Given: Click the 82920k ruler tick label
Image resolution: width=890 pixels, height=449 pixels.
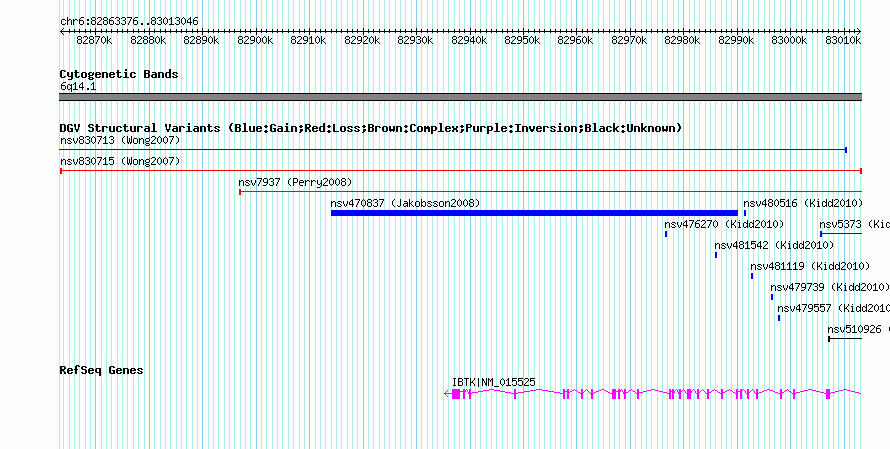Looking at the screenshot, I should coord(362,40).
